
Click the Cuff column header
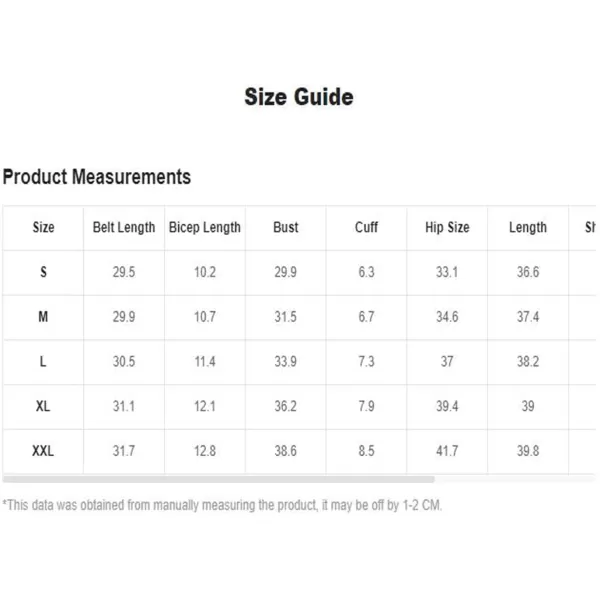(x=366, y=227)
